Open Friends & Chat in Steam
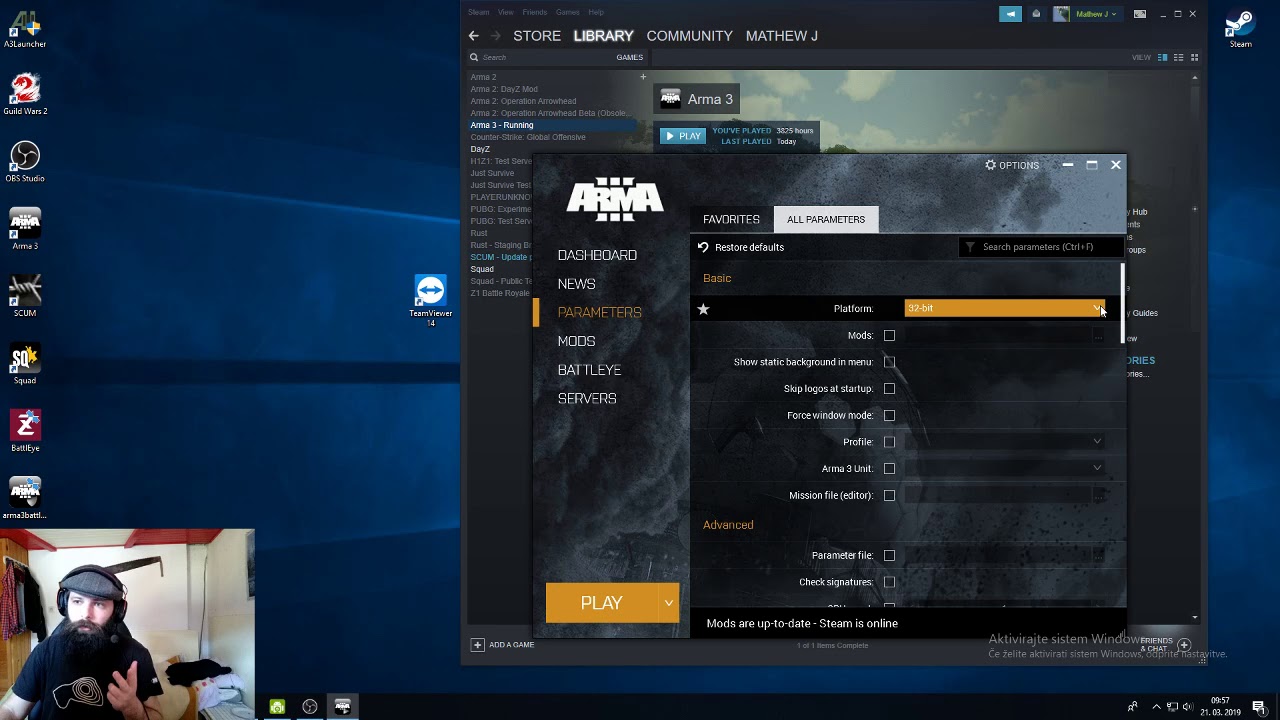This screenshot has width=1280, height=720. (1165, 644)
